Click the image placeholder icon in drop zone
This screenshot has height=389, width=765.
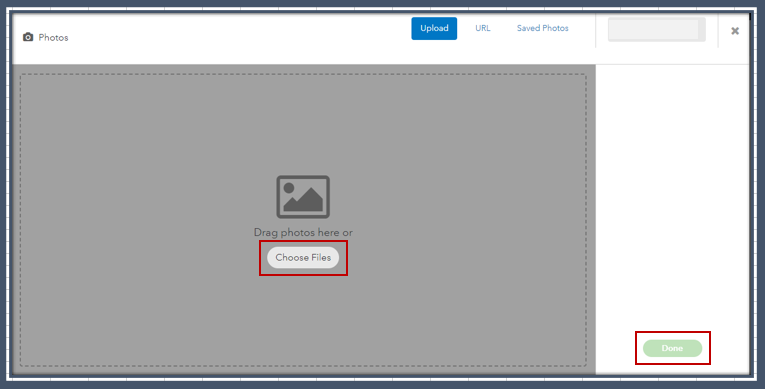[x=303, y=197]
